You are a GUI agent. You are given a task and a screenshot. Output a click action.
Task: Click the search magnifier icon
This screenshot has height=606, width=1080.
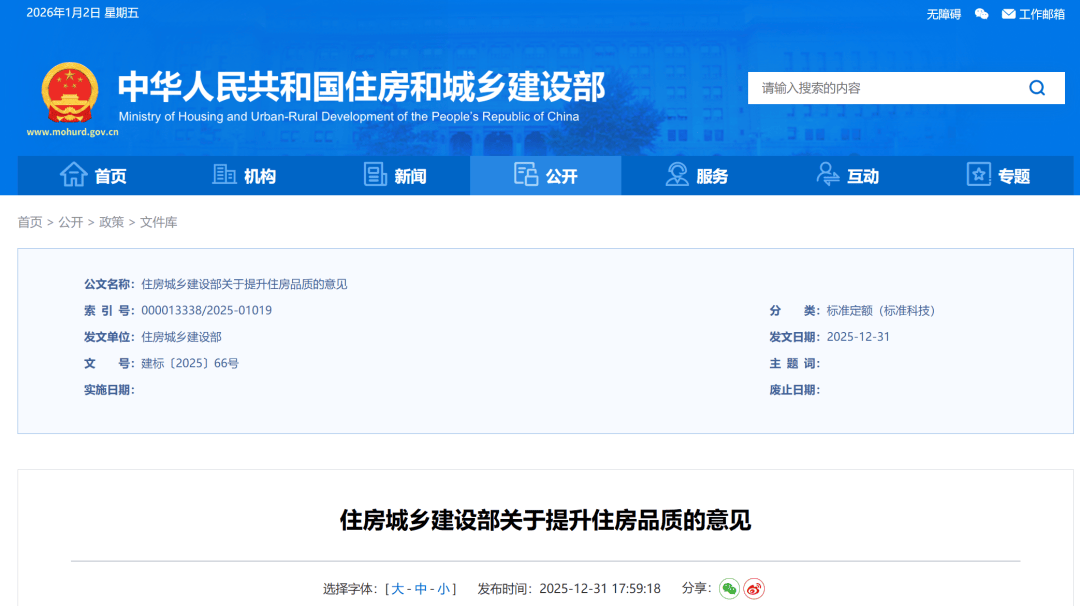click(1037, 88)
